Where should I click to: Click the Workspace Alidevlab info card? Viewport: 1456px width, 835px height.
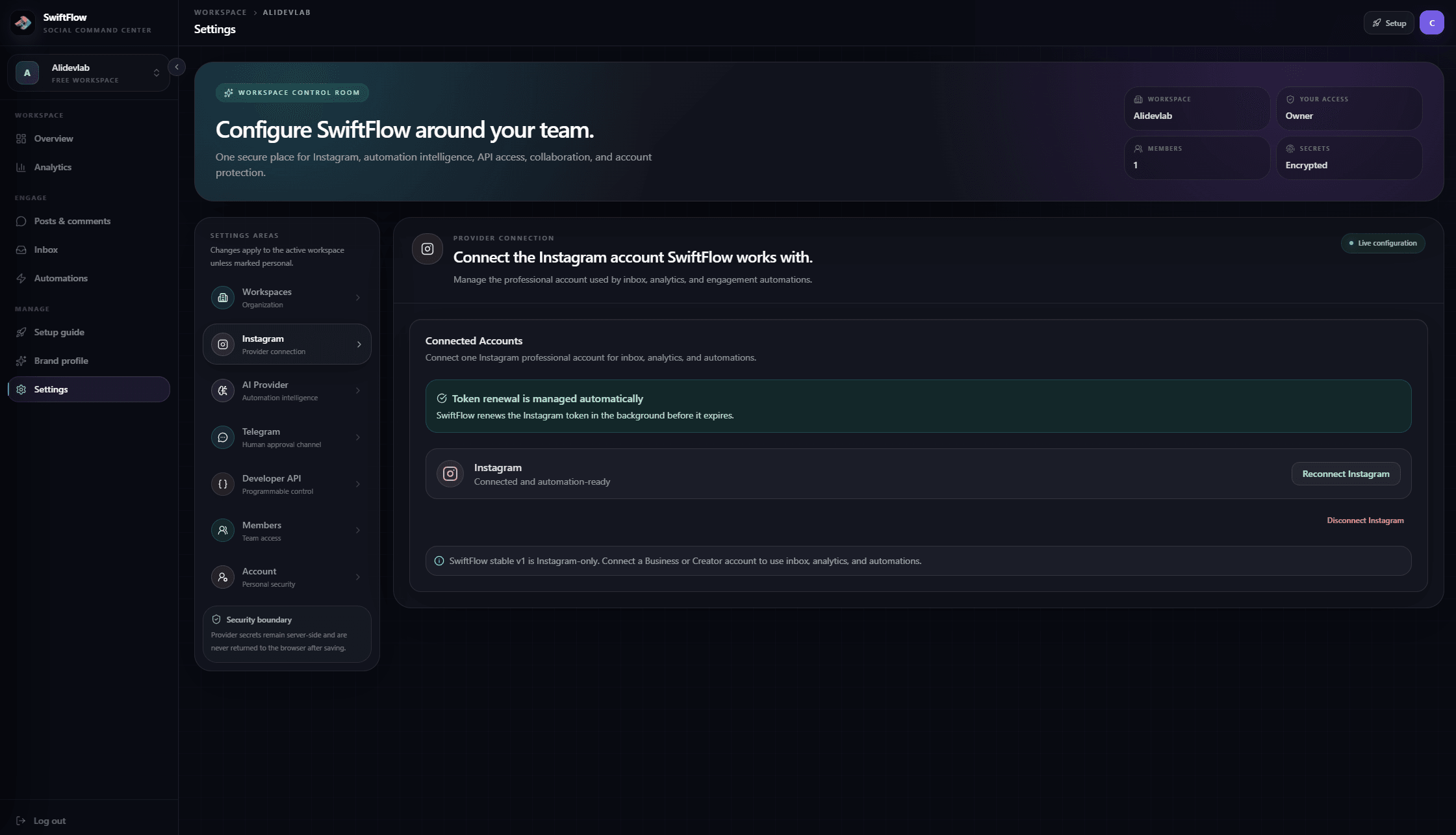point(1197,109)
